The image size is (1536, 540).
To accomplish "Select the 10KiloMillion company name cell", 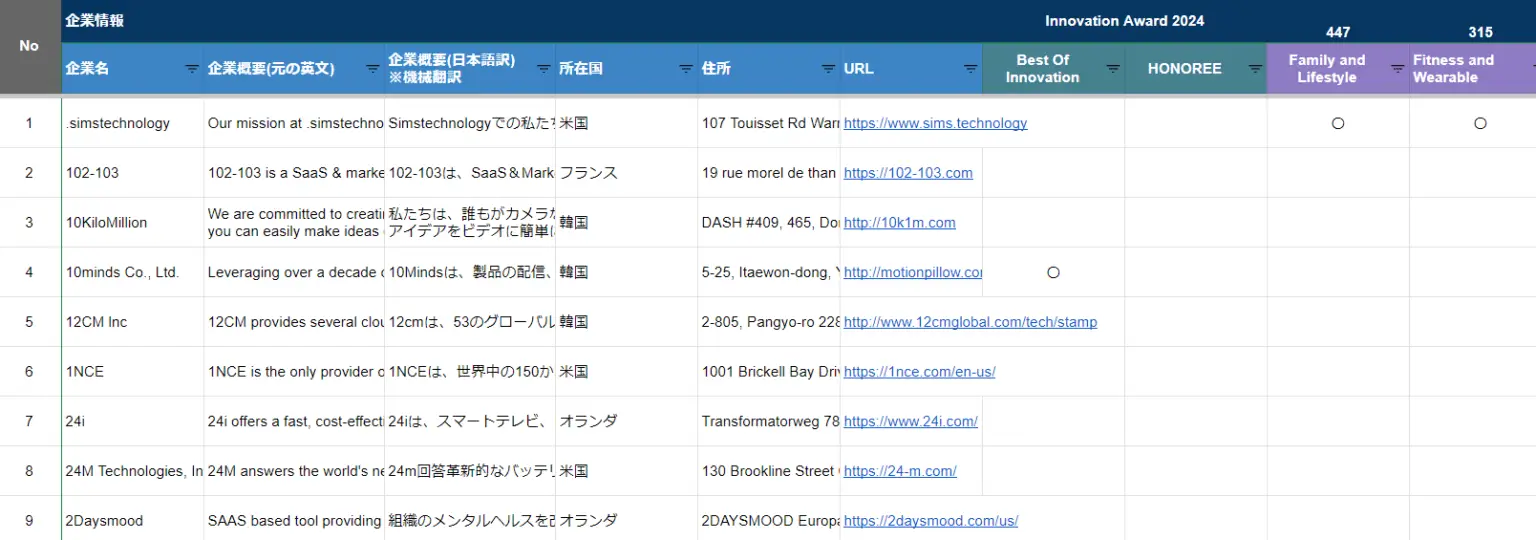I will (x=133, y=222).
